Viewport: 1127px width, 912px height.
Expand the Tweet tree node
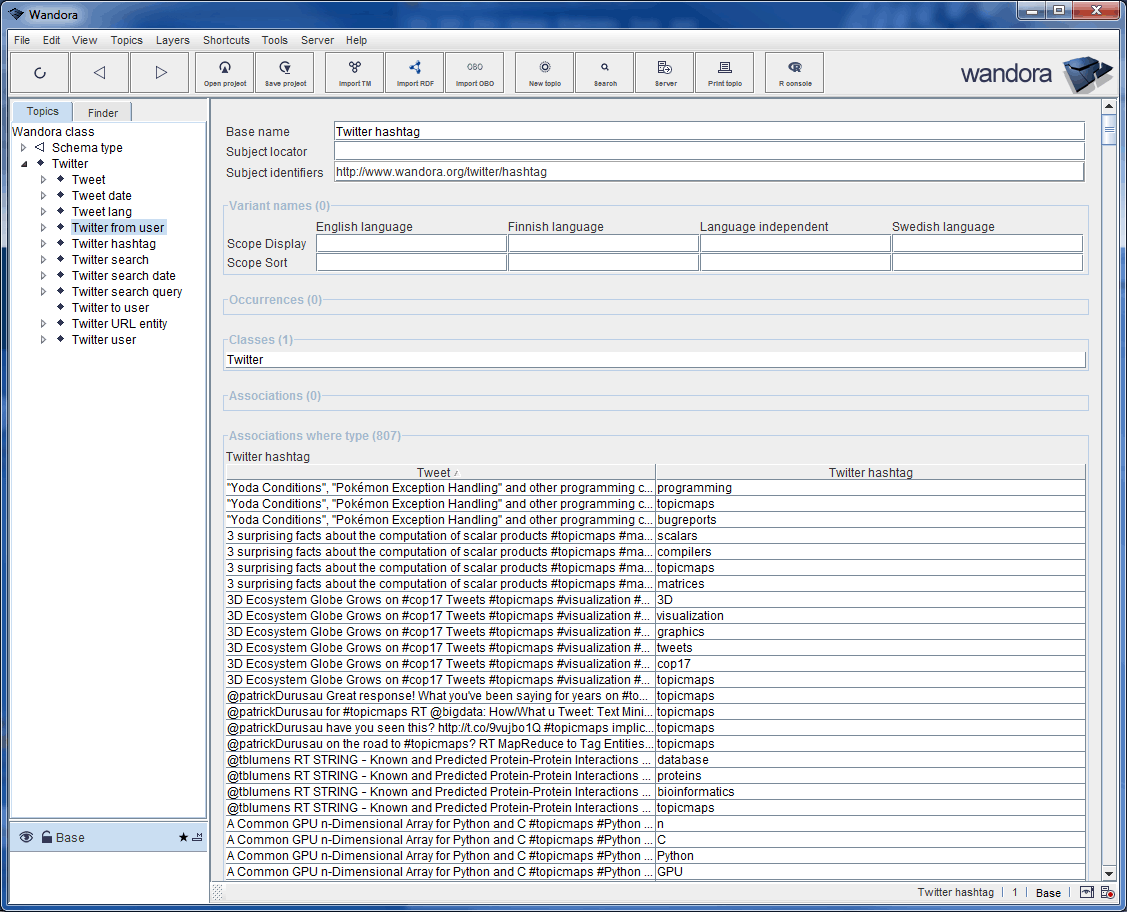[43, 179]
